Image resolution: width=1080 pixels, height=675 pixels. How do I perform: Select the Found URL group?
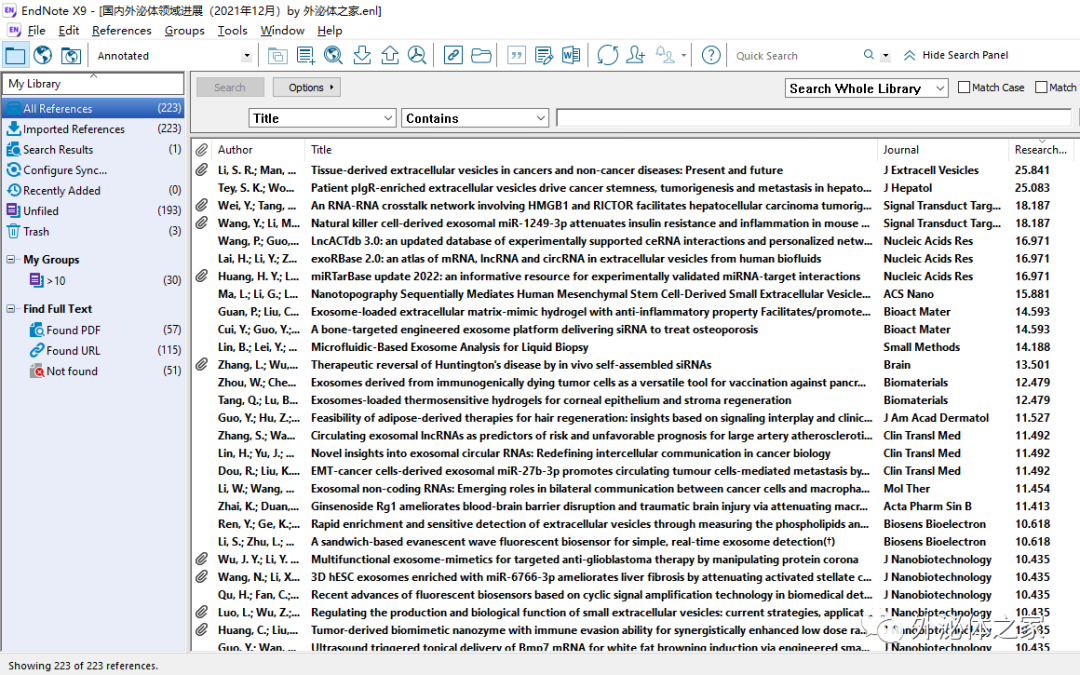point(94,351)
